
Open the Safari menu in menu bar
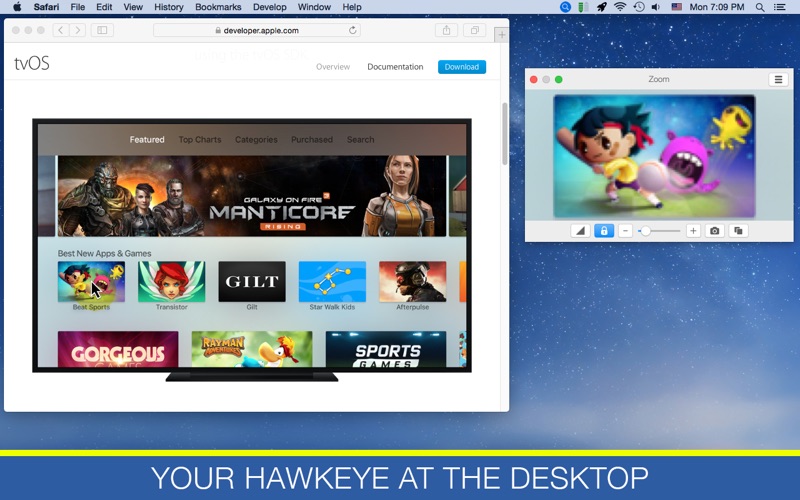pyautogui.click(x=46, y=7)
